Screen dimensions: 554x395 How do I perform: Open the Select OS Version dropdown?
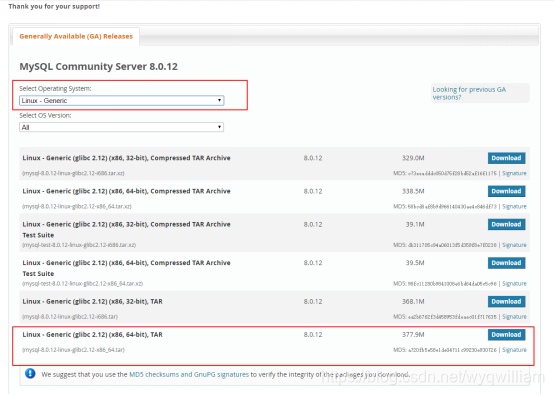point(122,127)
